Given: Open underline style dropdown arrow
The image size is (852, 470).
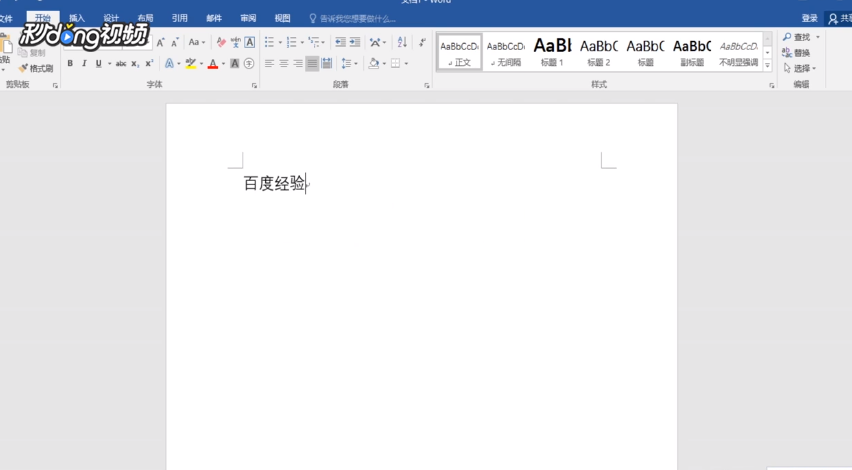Looking at the screenshot, I should click(109, 64).
